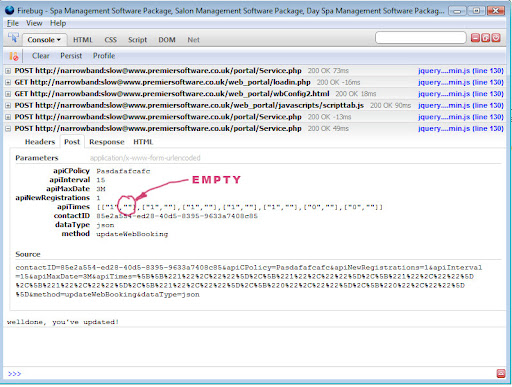Select the apiTimes array value

pos(240,207)
